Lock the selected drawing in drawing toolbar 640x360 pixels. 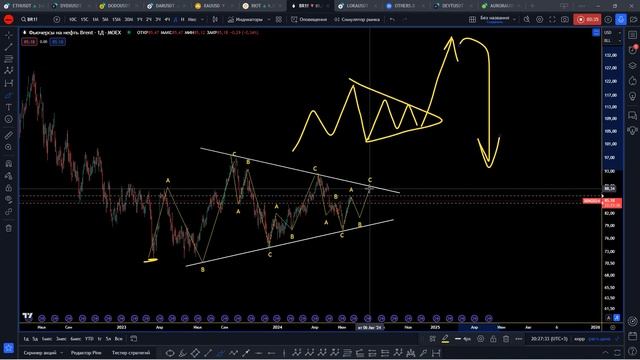[x=493, y=339]
